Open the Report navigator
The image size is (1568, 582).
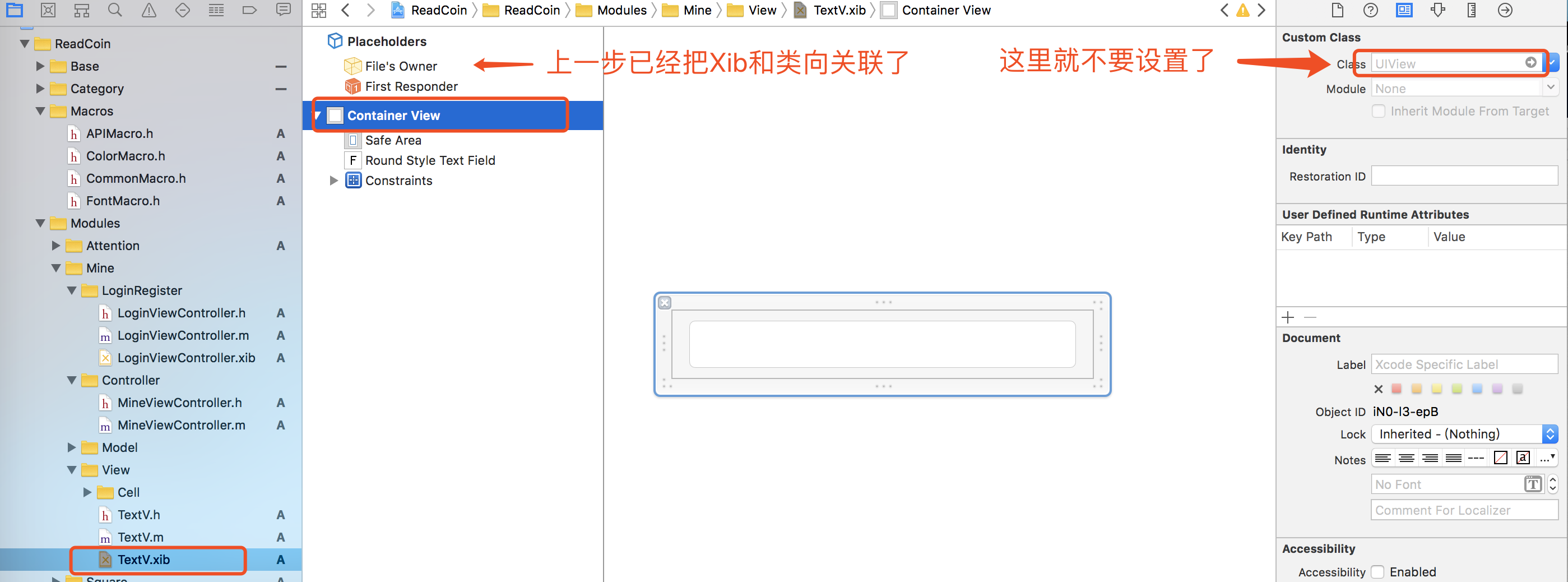(283, 10)
